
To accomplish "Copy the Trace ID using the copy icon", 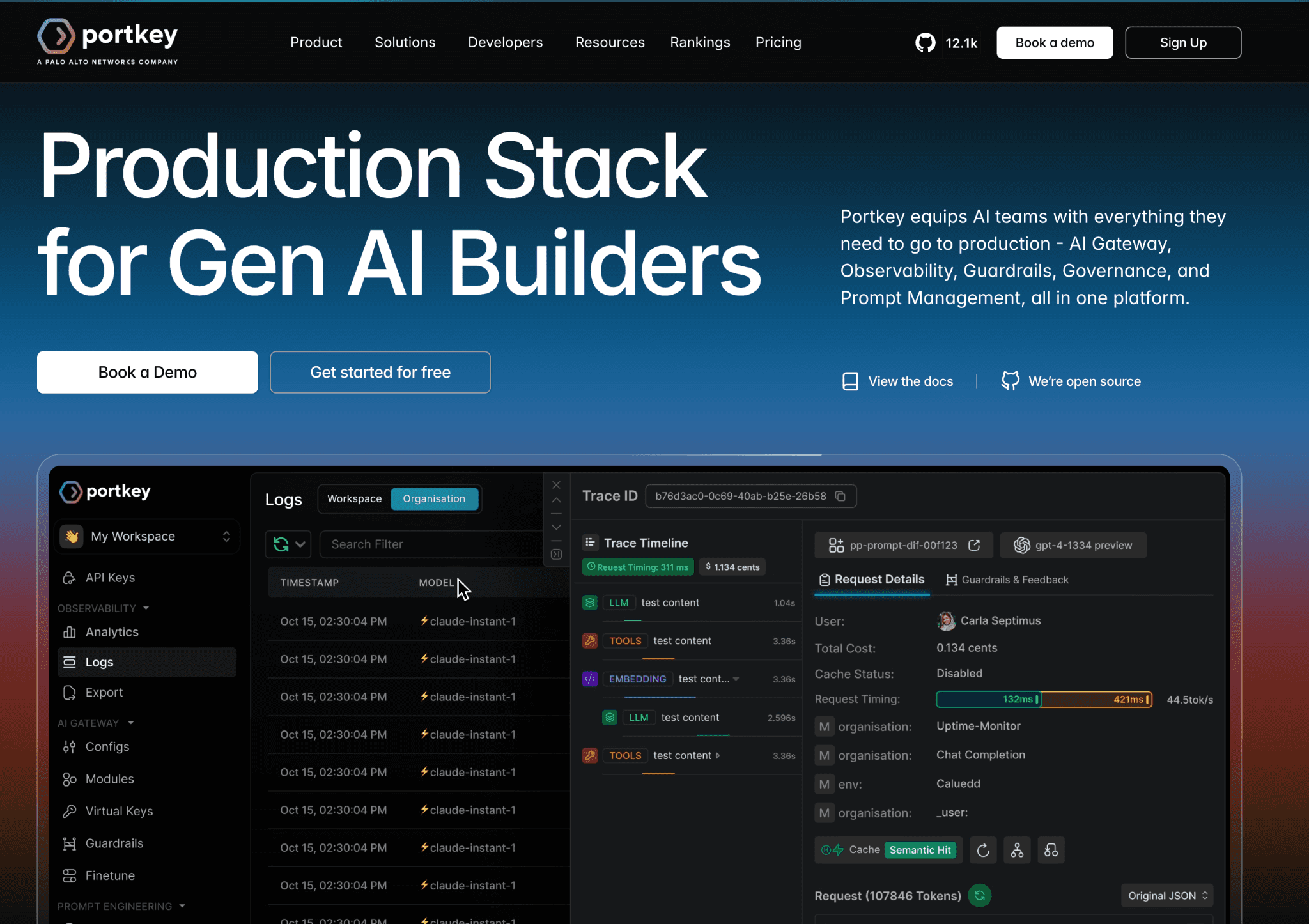I will pyautogui.click(x=840, y=497).
